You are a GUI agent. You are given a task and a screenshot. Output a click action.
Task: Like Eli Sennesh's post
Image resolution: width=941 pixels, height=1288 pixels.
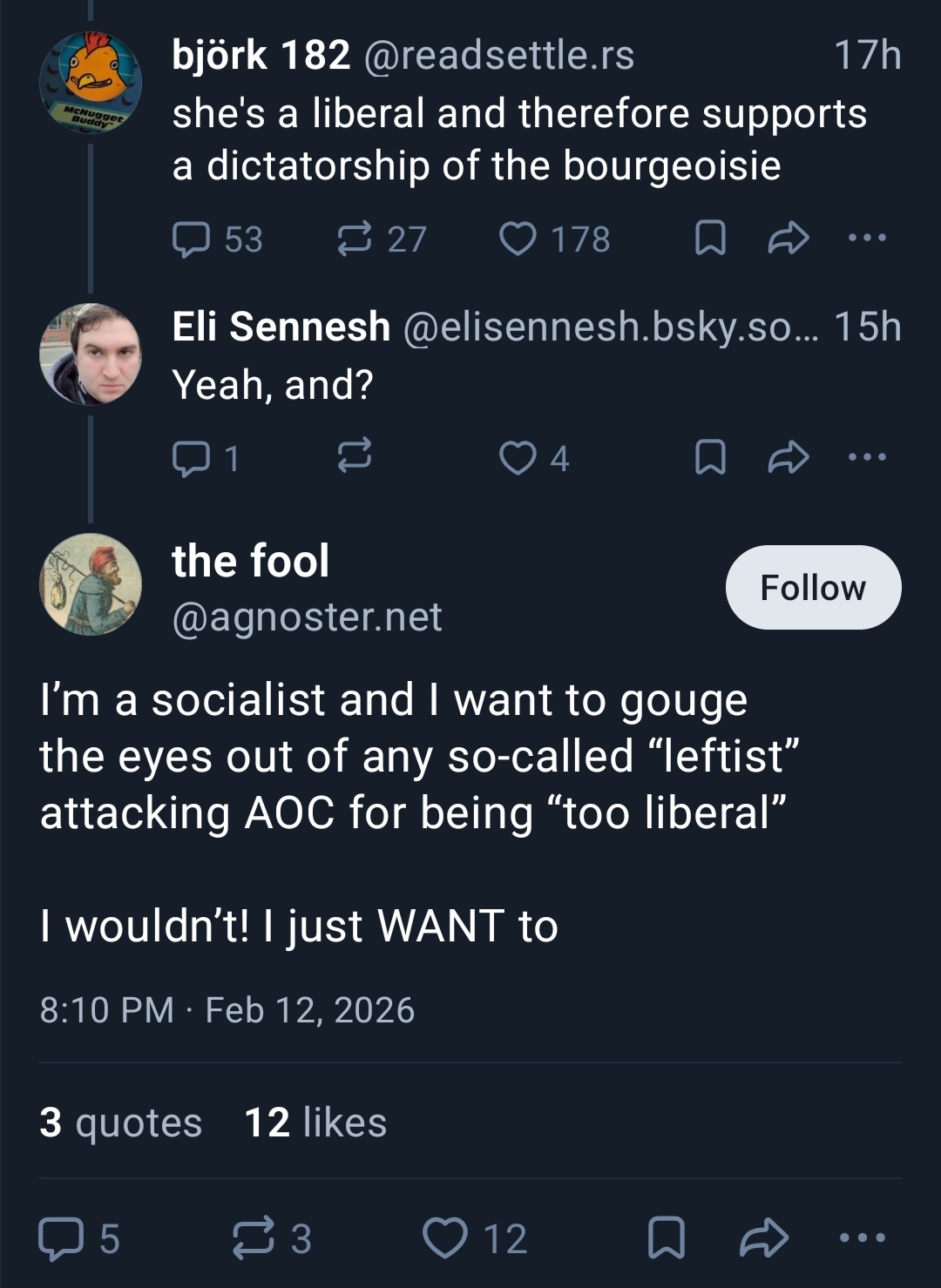[518, 458]
